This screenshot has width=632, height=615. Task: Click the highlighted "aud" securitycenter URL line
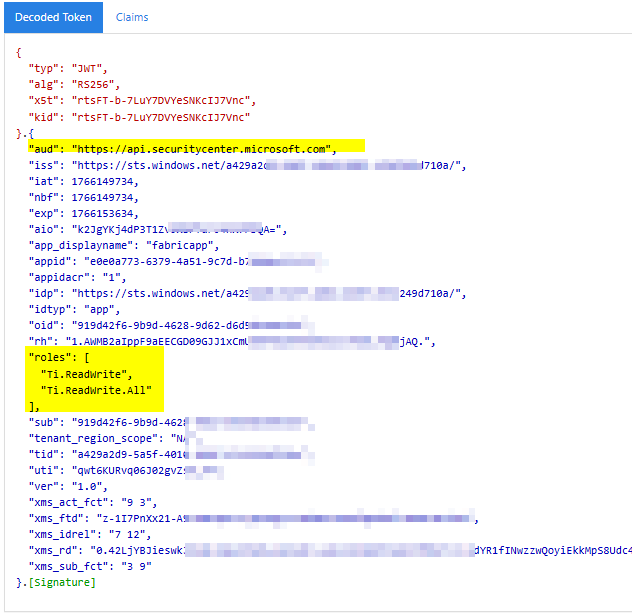click(x=183, y=150)
